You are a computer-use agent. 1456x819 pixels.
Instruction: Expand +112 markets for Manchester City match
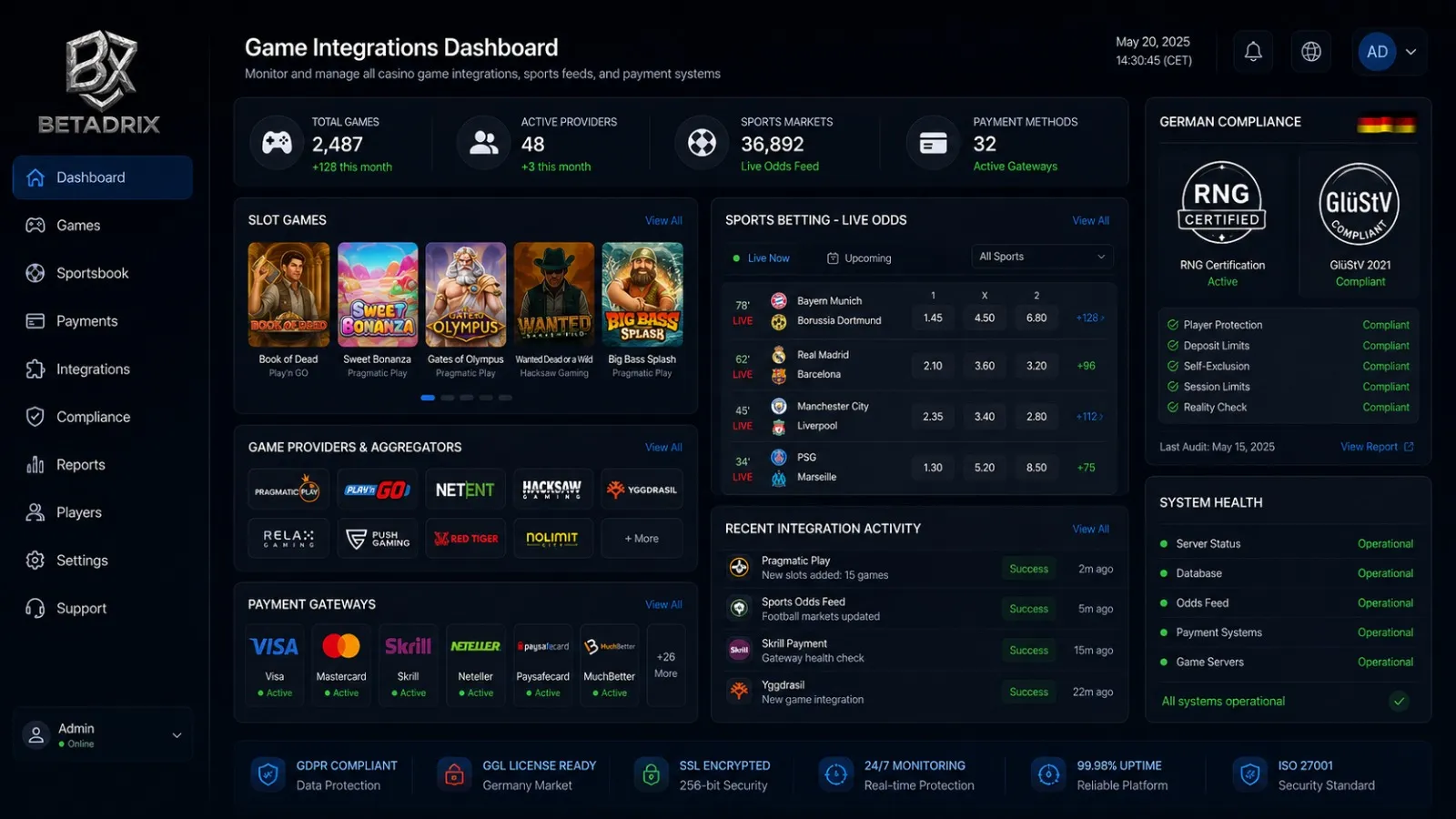click(x=1089, y=417)
